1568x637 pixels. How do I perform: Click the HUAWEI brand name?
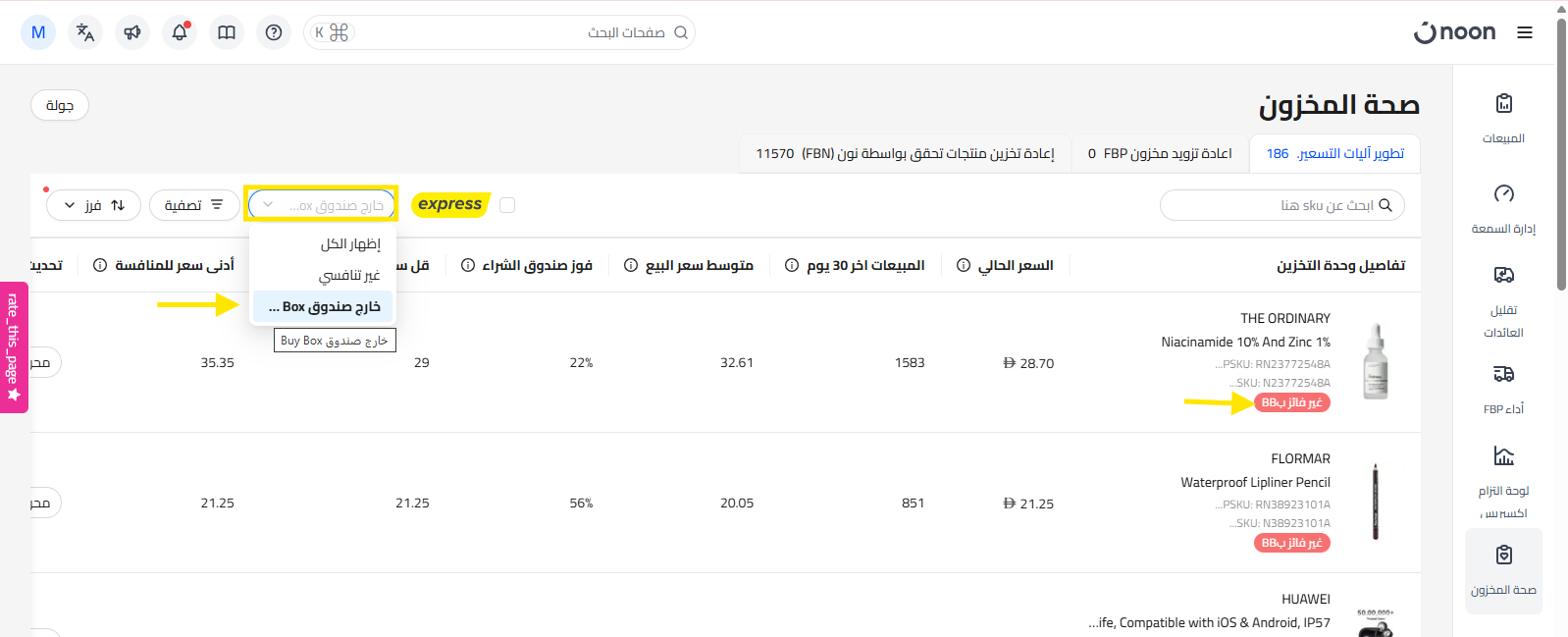coord(1306,599)
